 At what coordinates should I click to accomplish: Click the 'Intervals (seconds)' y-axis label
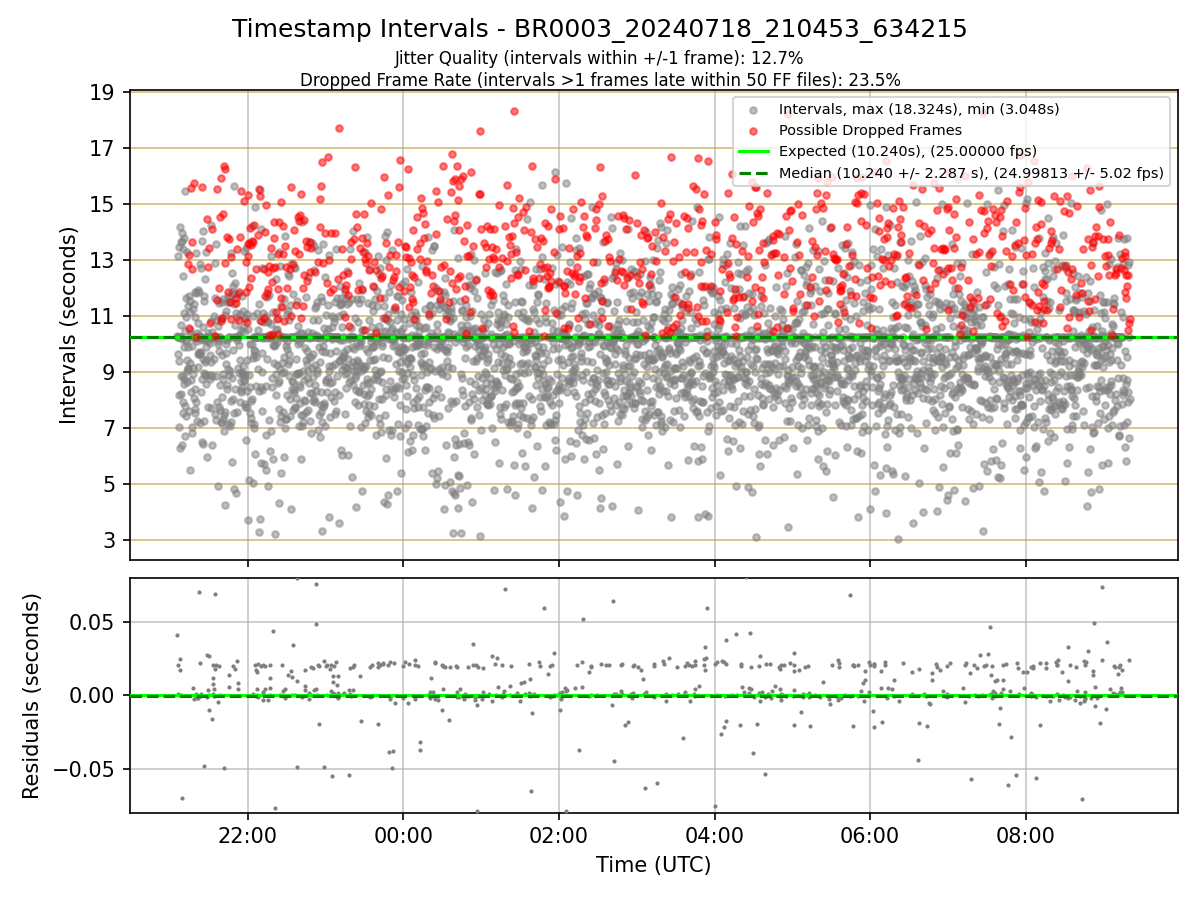[68, 325]
